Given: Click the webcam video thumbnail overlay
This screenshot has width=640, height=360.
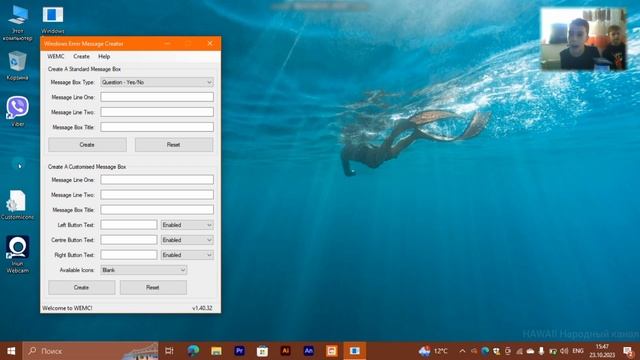Looking at the screenshot, I should pos(583,39).
